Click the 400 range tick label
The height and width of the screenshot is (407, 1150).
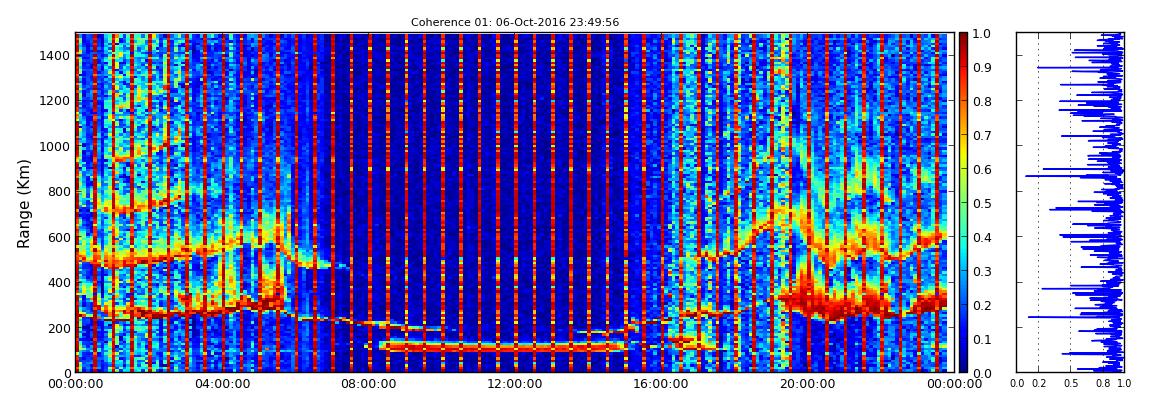pyautogui.click(x=58, y=282)
